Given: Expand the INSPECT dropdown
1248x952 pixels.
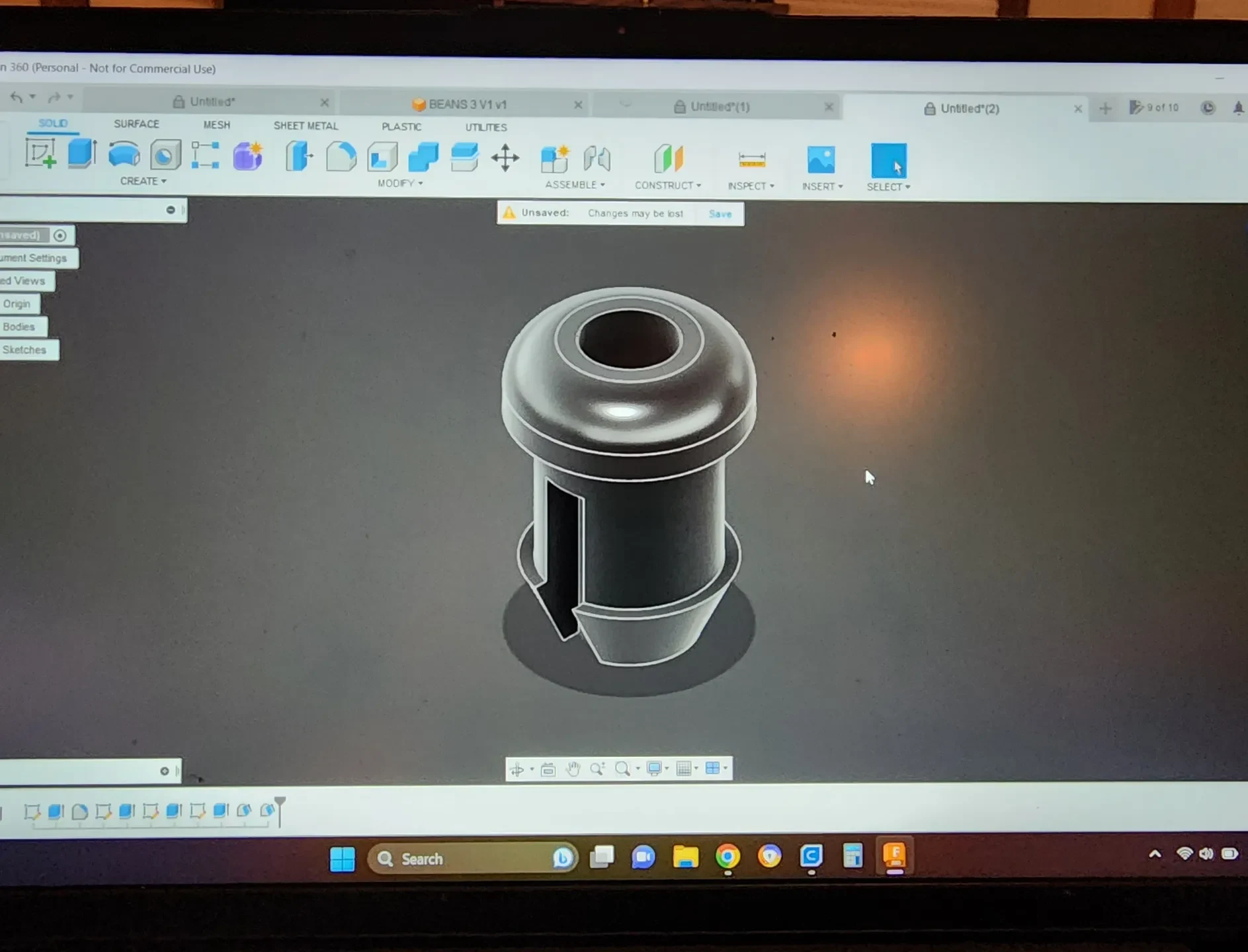Looking at the screenshot, I should coord(751,186).
